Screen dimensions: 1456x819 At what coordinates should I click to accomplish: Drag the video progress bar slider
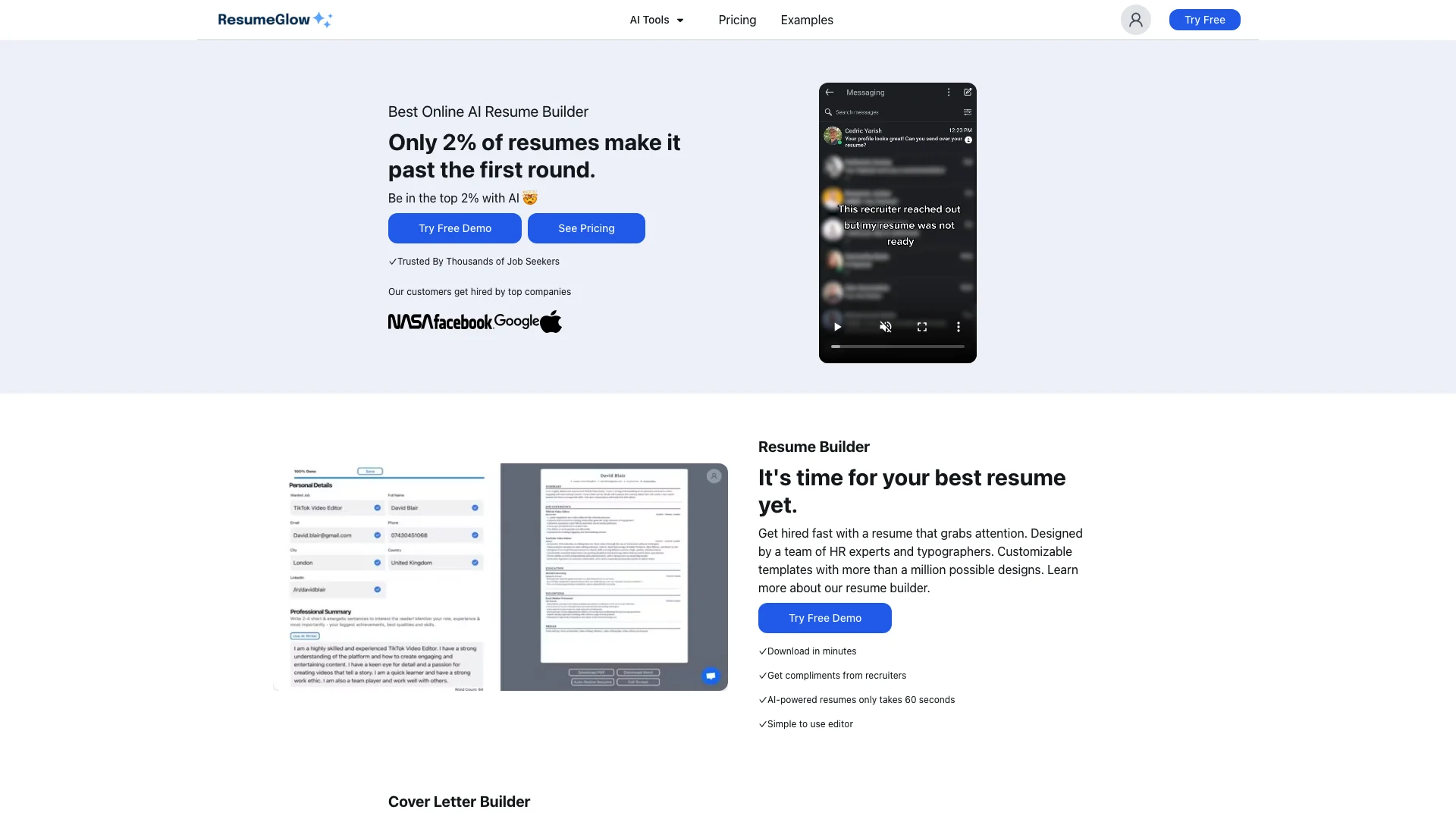(836, 347)
